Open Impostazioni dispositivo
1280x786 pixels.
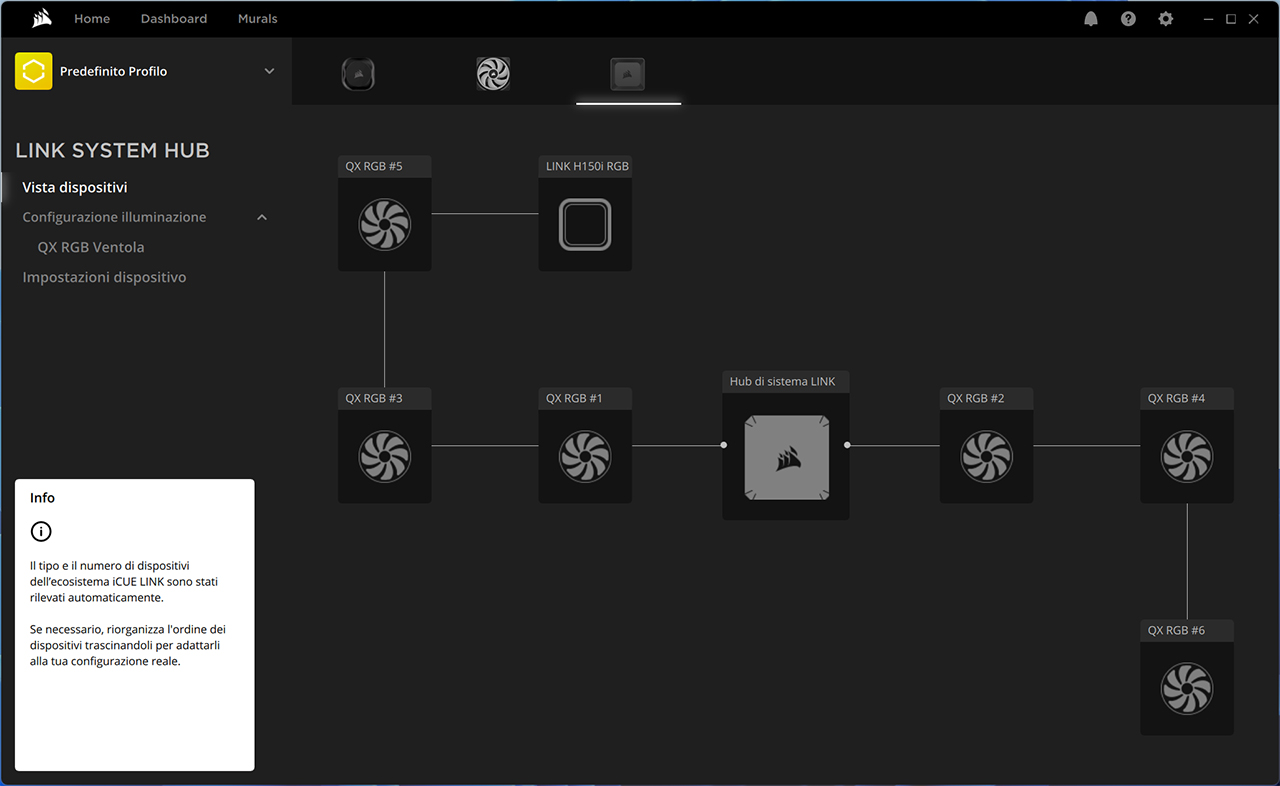[x=104, y=277]
